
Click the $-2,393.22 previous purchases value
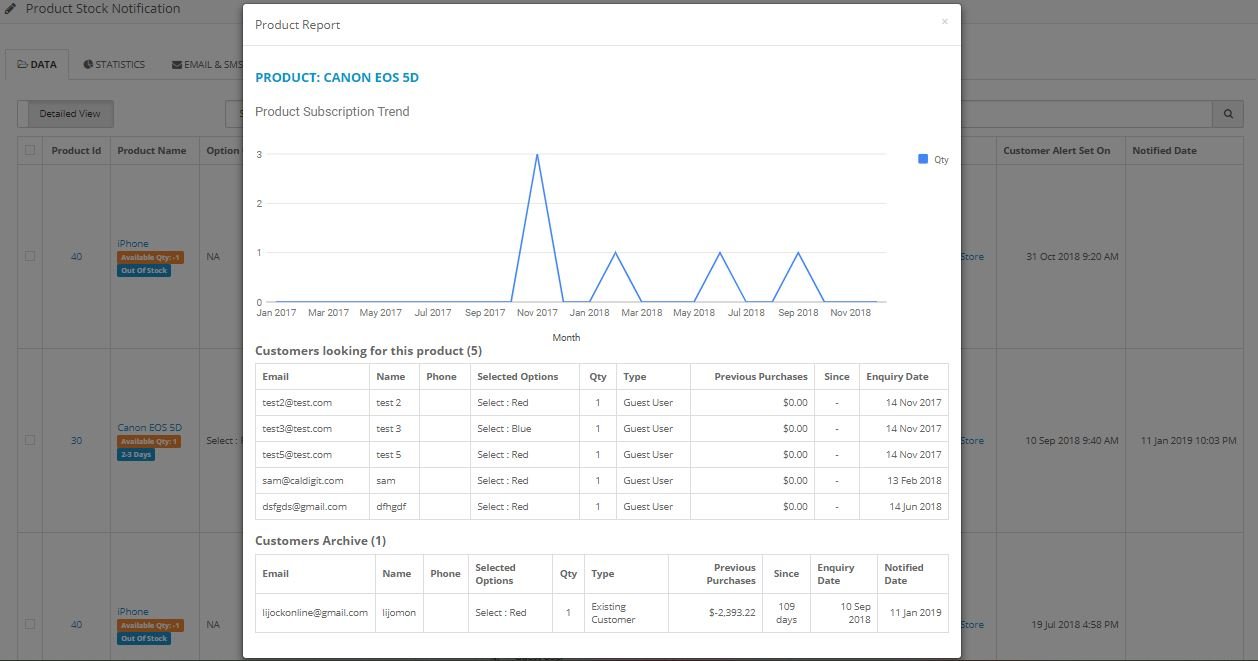coord(731,613)
